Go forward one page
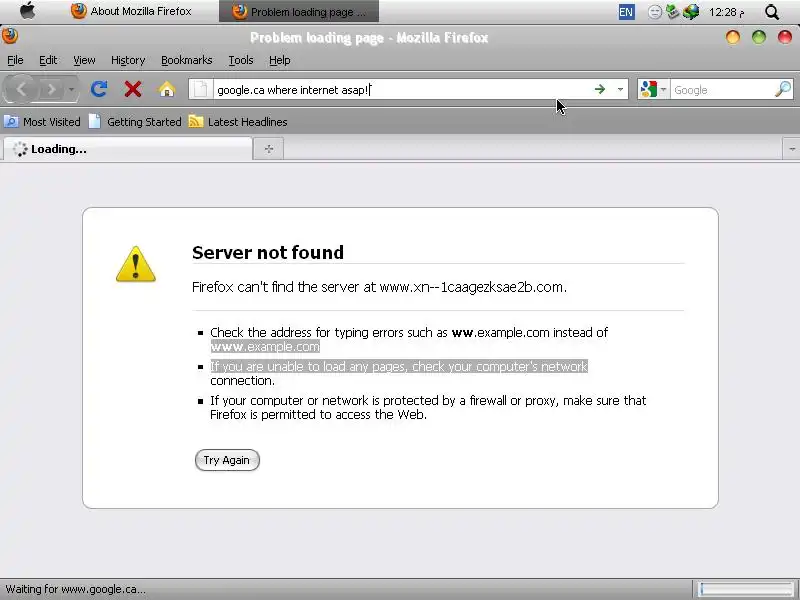 pyautogui.click(x=51, y=89)
